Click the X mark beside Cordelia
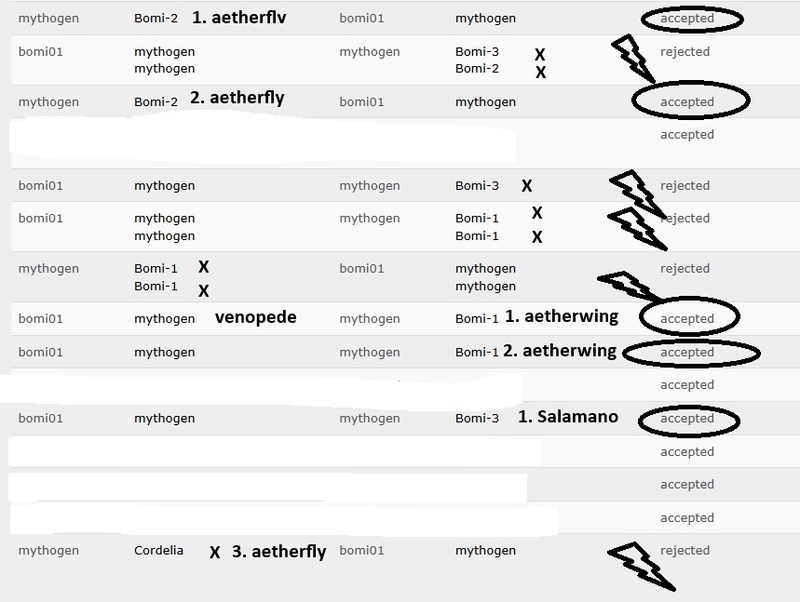The width and height of the screenshot is (800, 602). click(x=214, y=551)
